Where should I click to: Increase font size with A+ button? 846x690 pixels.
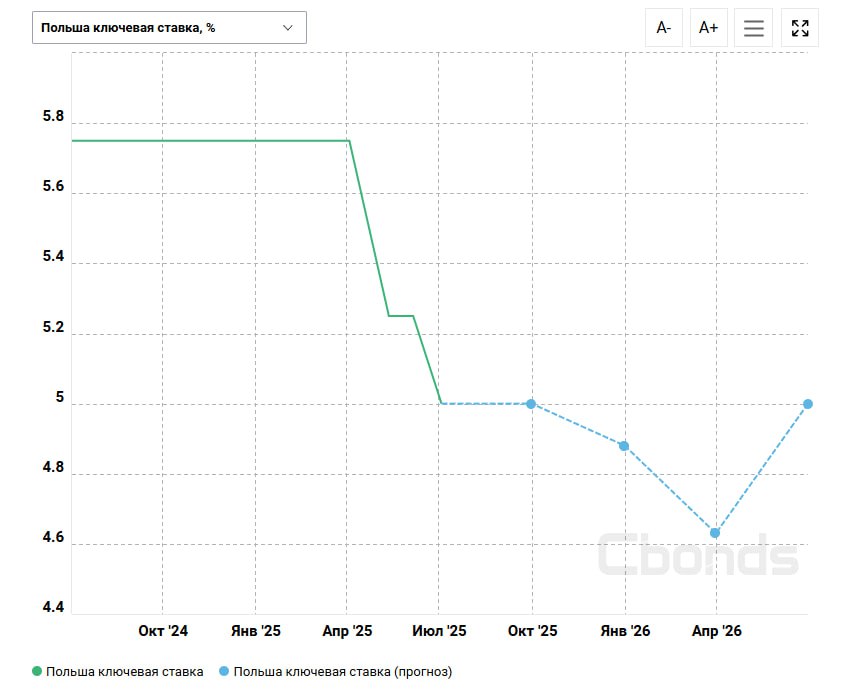click(708, 28)
